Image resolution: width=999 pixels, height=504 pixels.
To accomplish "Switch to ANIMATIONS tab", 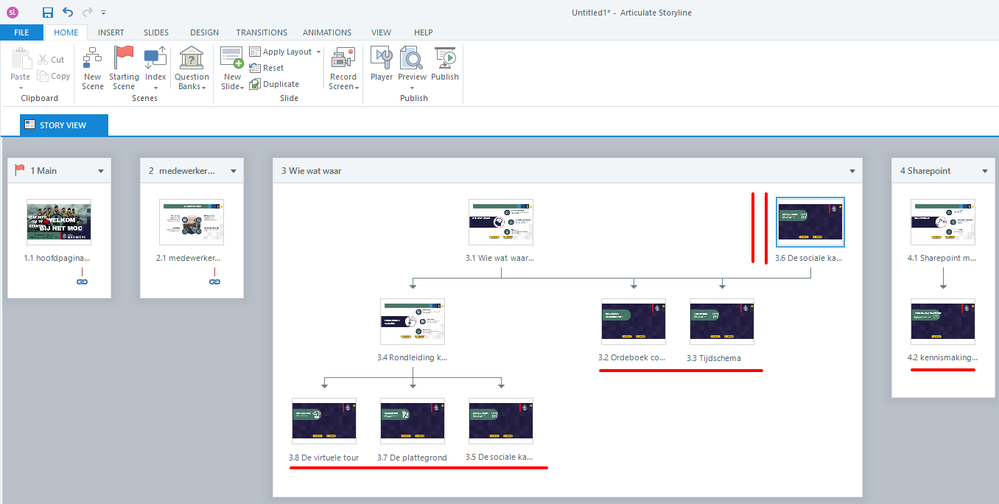I will point(327,32).
